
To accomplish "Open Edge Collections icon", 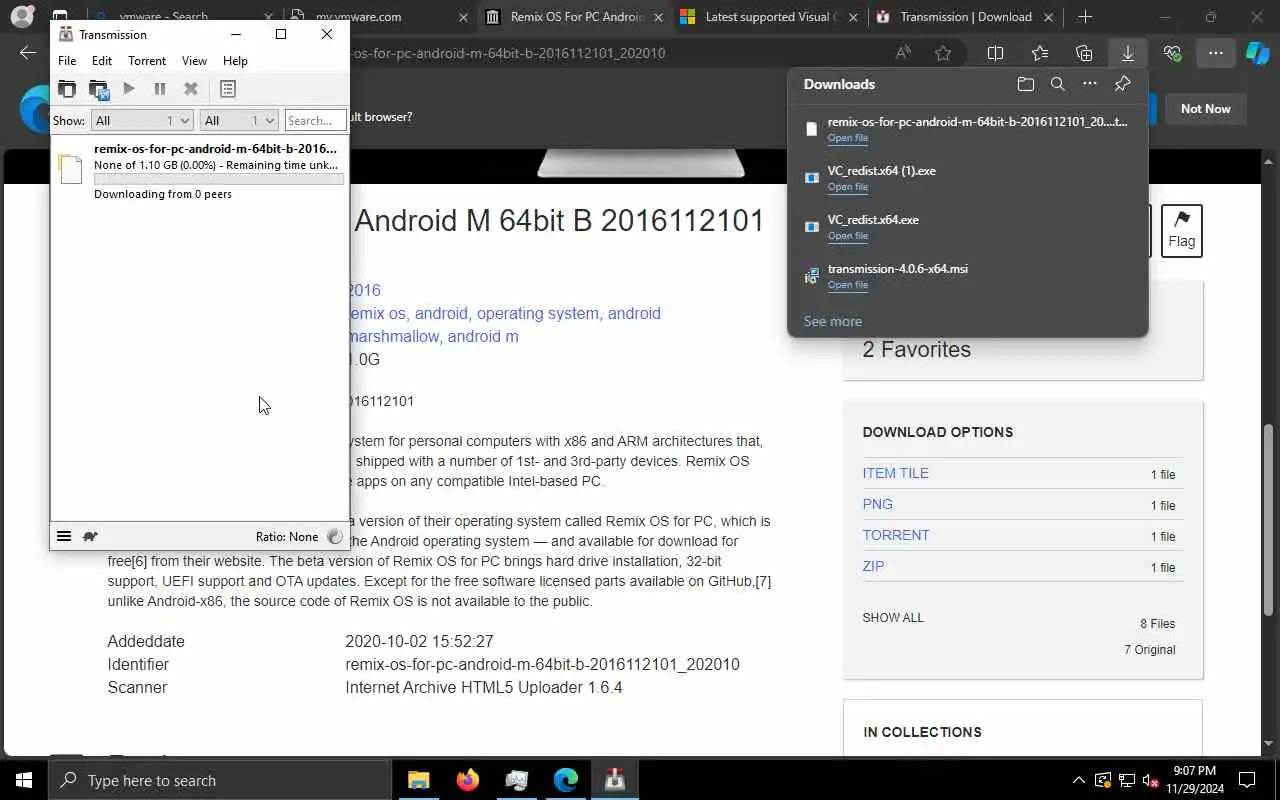I will point(1084,53).
